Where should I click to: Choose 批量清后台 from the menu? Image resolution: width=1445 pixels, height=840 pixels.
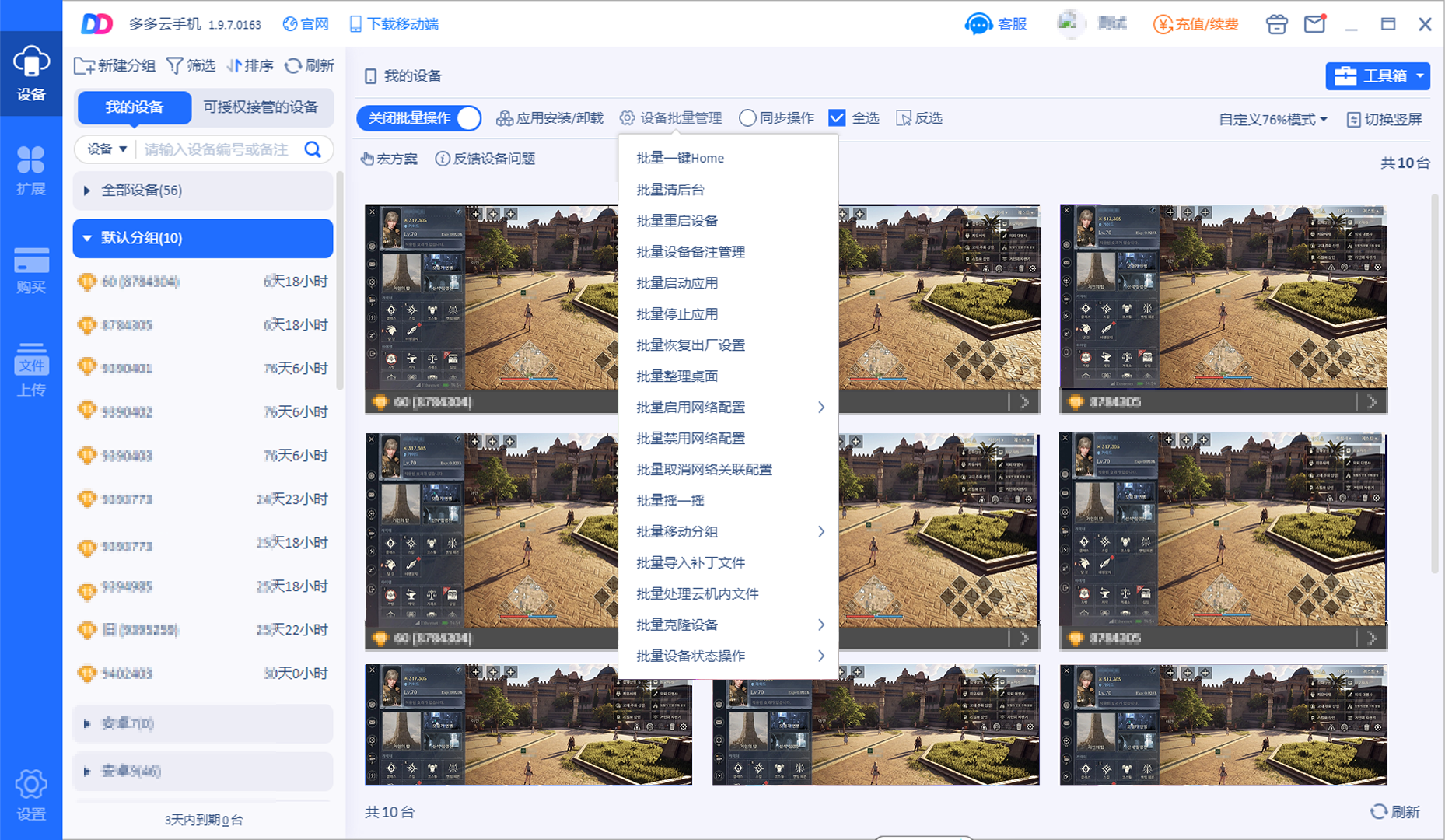pyautogui.click(x=728, y=190)
